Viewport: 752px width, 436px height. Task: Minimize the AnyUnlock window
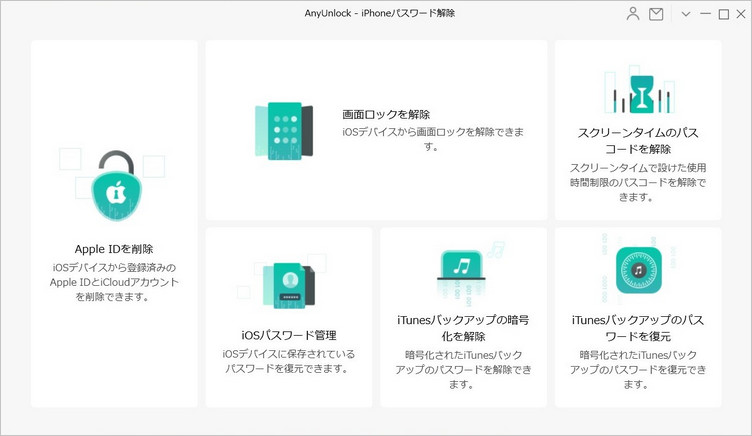click(x=705, y=14)
